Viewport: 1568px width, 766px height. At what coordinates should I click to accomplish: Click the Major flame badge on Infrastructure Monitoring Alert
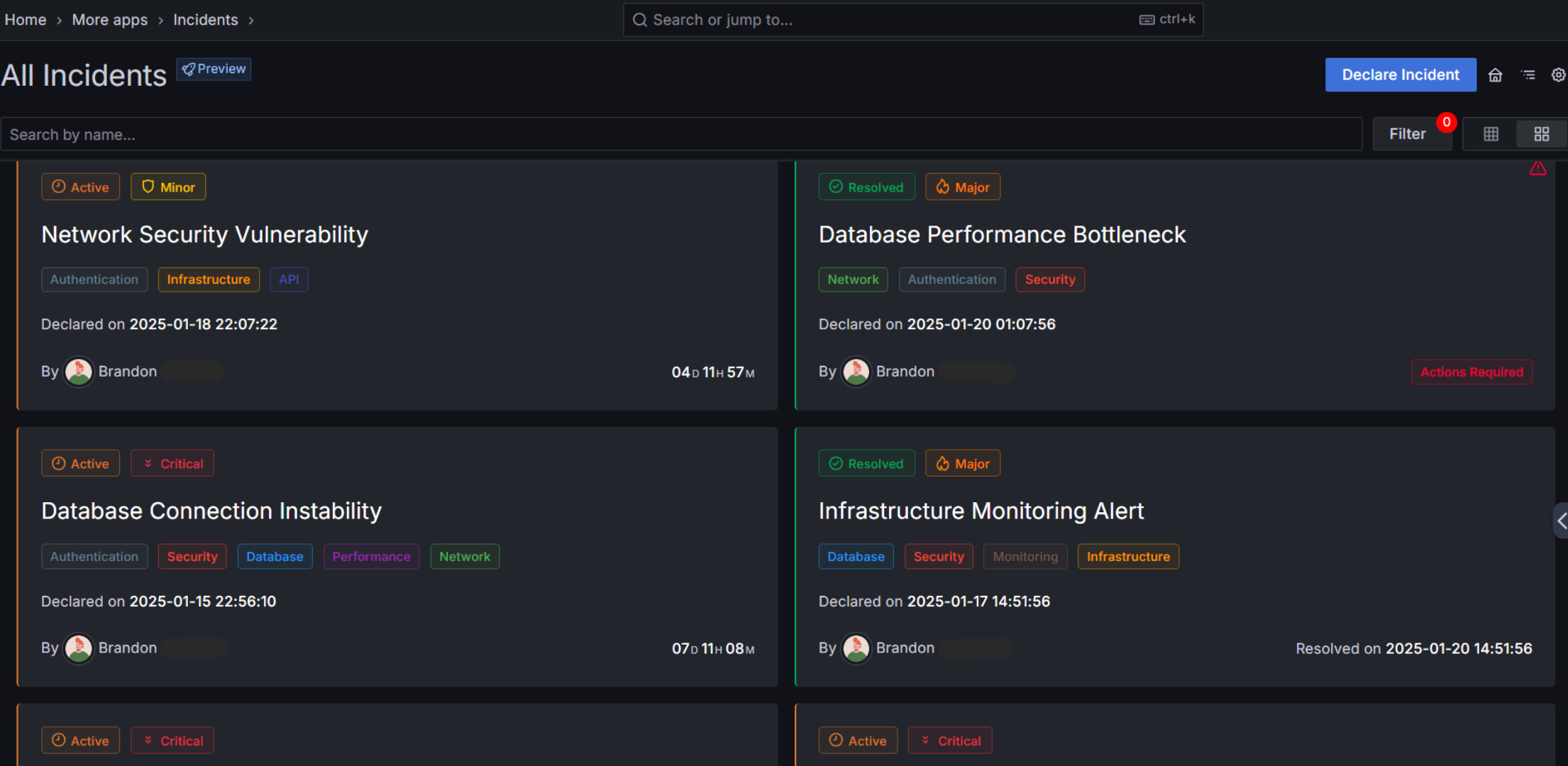pos(963,464)
